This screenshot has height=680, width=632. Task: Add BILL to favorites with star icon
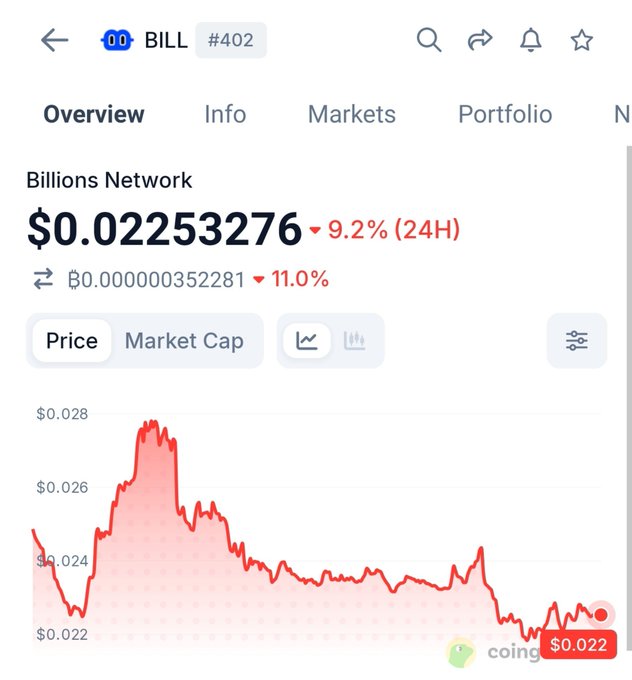(x=581, y=40)
